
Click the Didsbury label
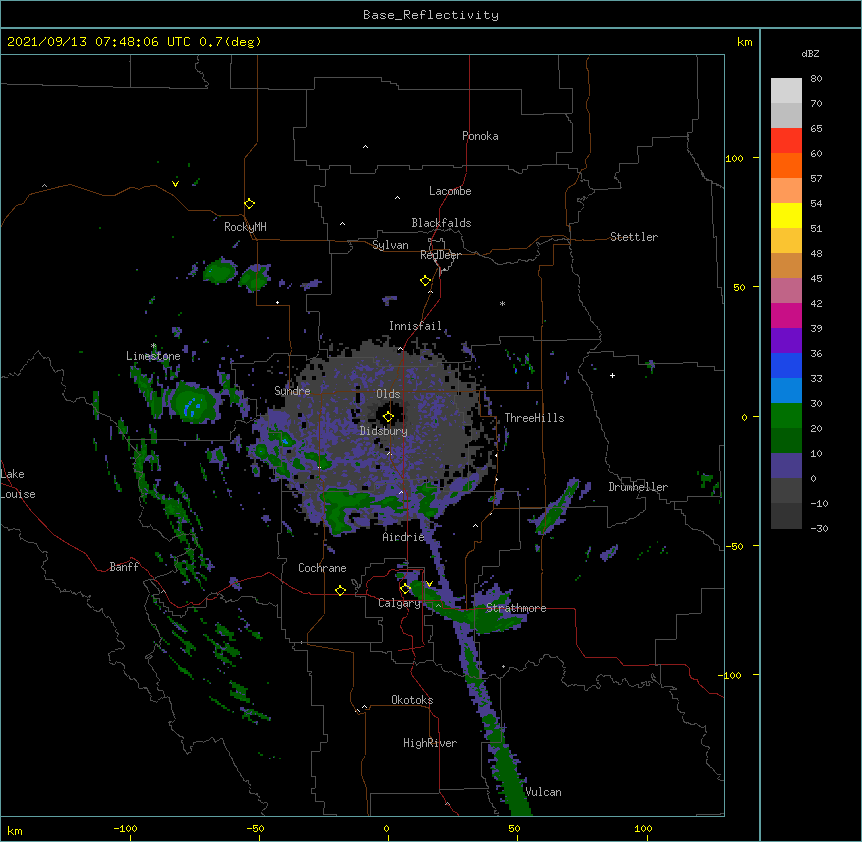pos(384,431)
